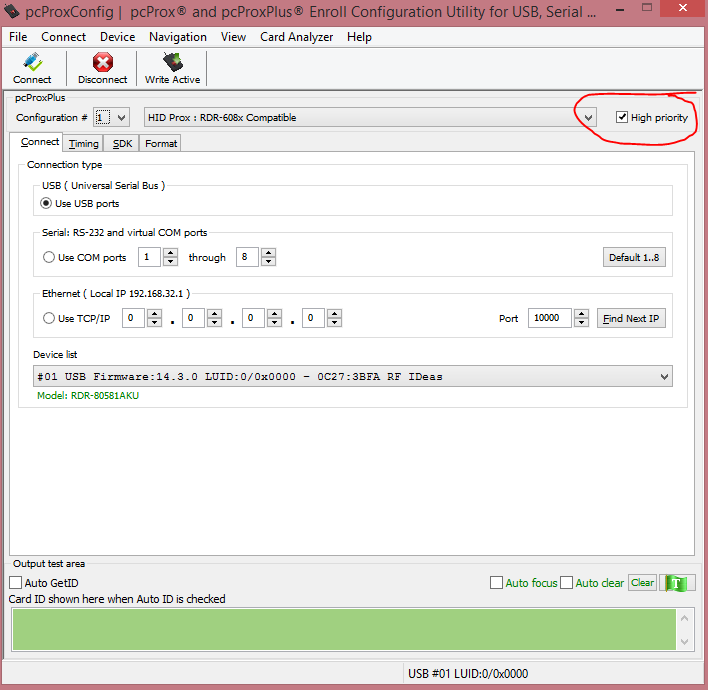
Task: Open the File menu
Action: 18,37
